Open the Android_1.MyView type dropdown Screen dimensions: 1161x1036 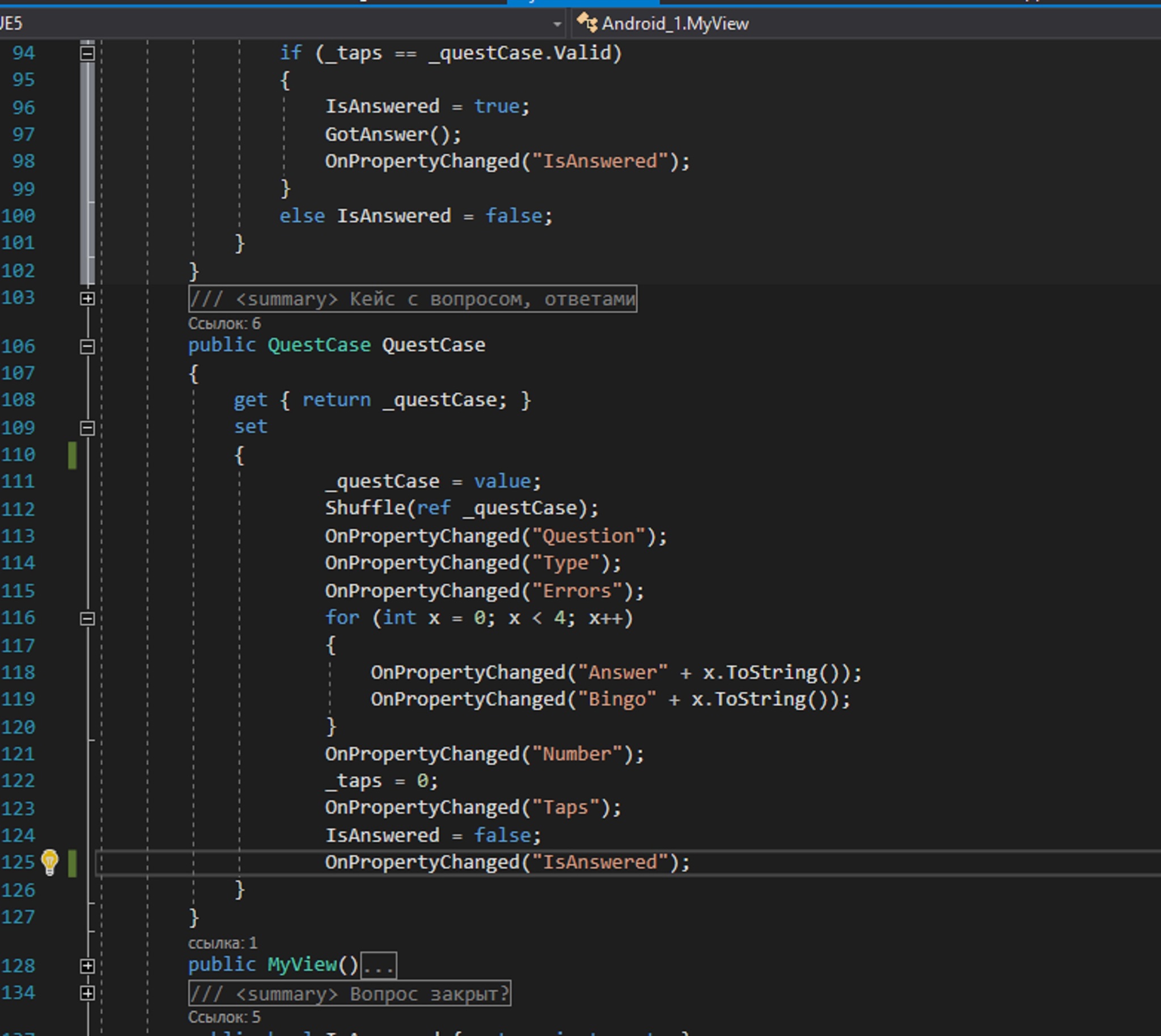[675, 23]
